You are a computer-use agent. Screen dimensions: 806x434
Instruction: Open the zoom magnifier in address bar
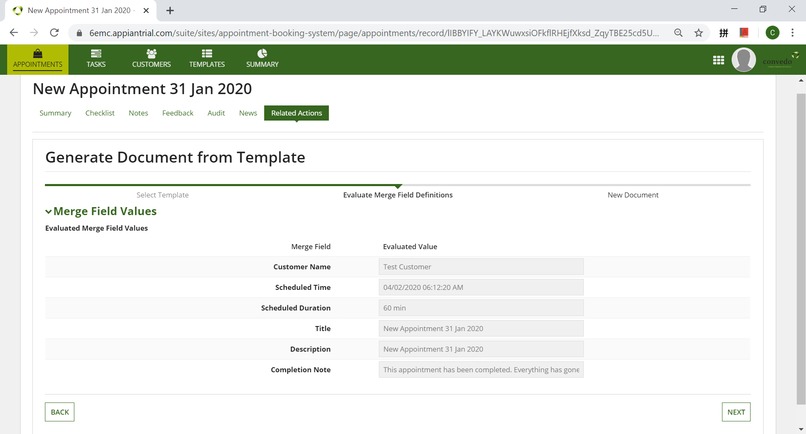tap(679, 33)
